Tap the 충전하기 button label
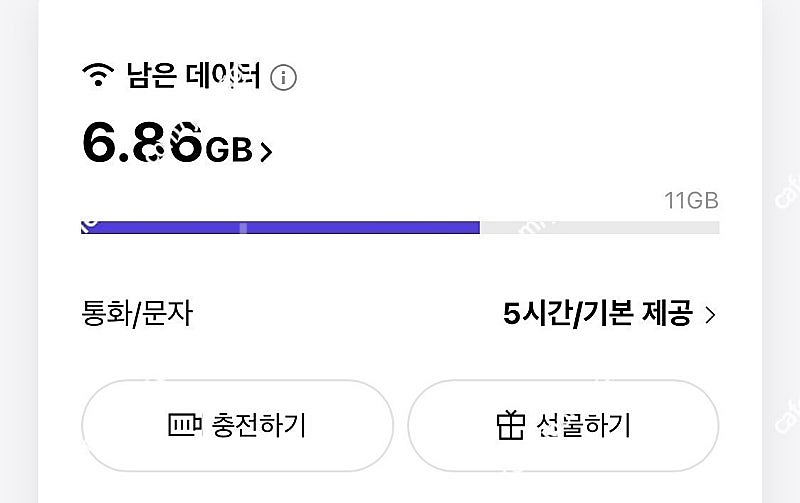 (258, 426)
